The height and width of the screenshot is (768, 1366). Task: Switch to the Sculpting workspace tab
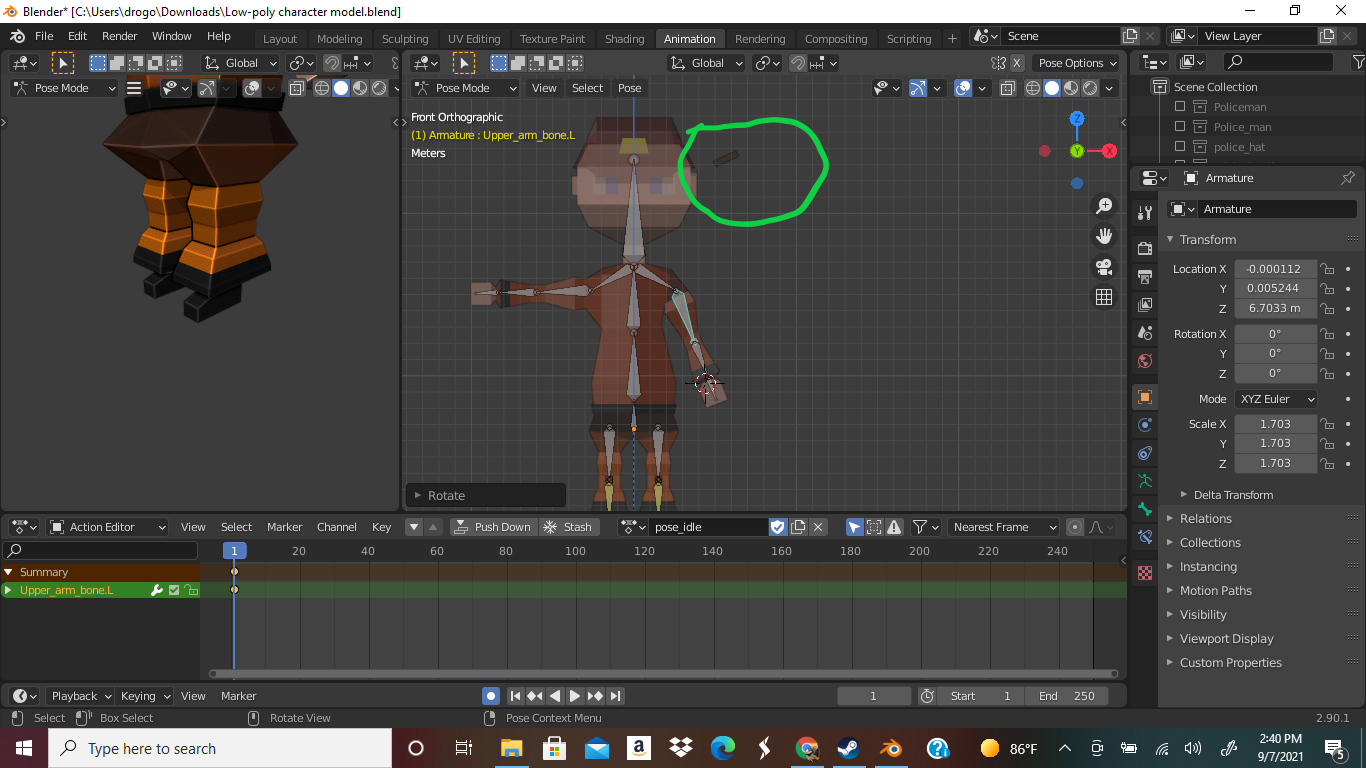pyautogui.click(x=405, y=39)
